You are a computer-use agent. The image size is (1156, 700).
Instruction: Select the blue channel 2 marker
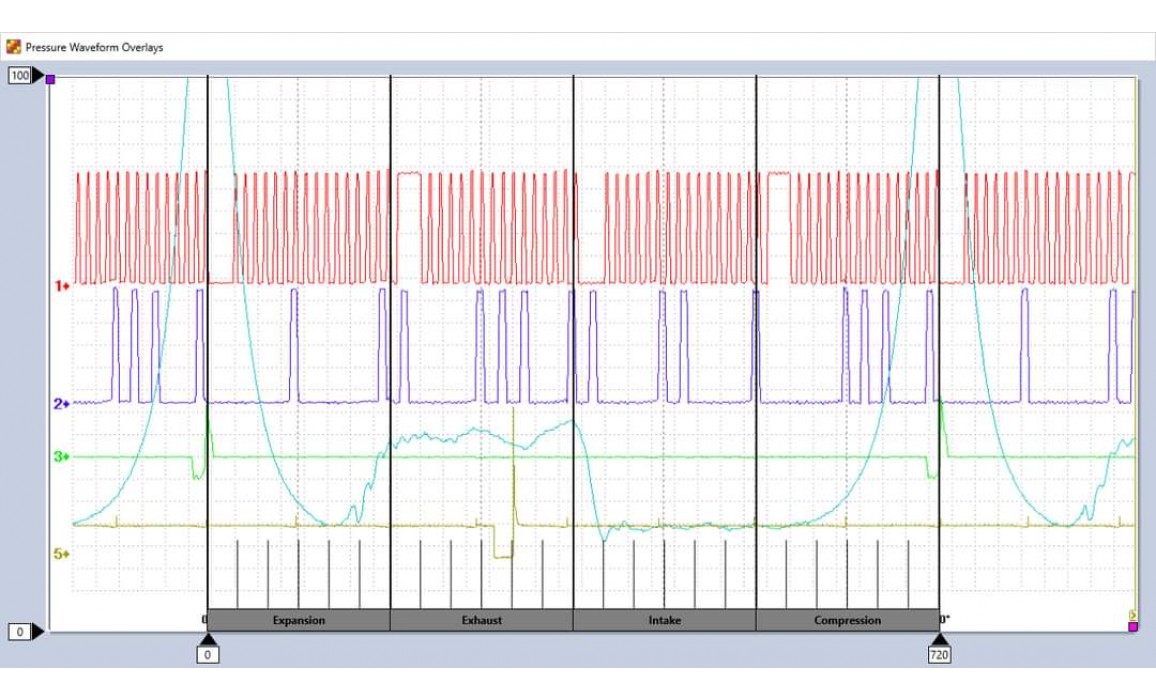[x=61, y=404]
